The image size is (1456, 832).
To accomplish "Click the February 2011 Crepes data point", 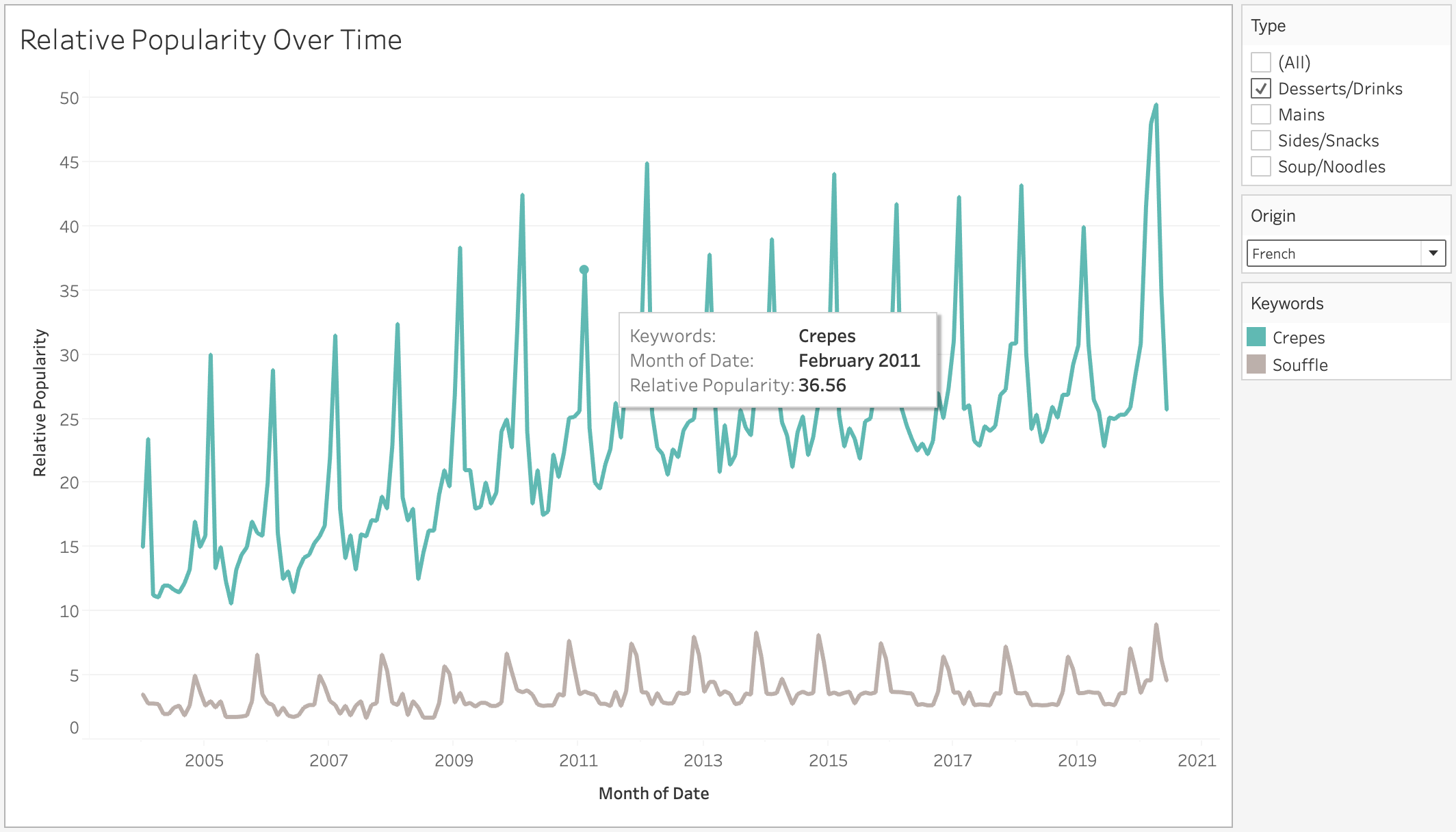I will (584, 270).
